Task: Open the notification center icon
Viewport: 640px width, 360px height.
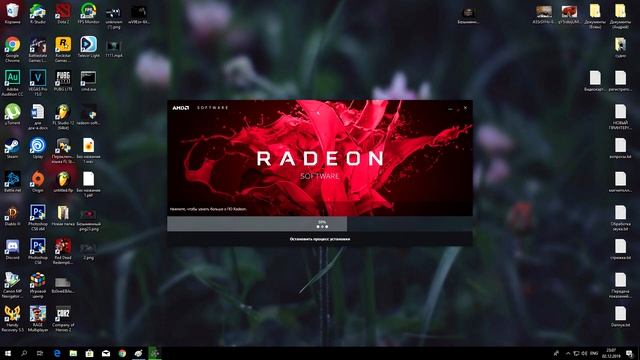Action: [x=629, y=353]
